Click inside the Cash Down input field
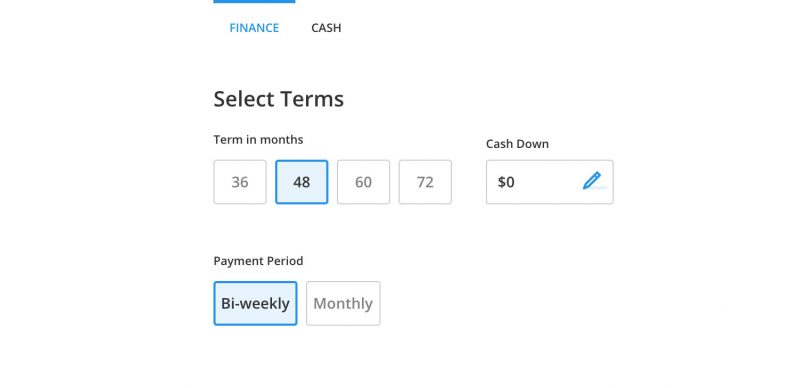The image size is (800, 388). click(549, 182)
